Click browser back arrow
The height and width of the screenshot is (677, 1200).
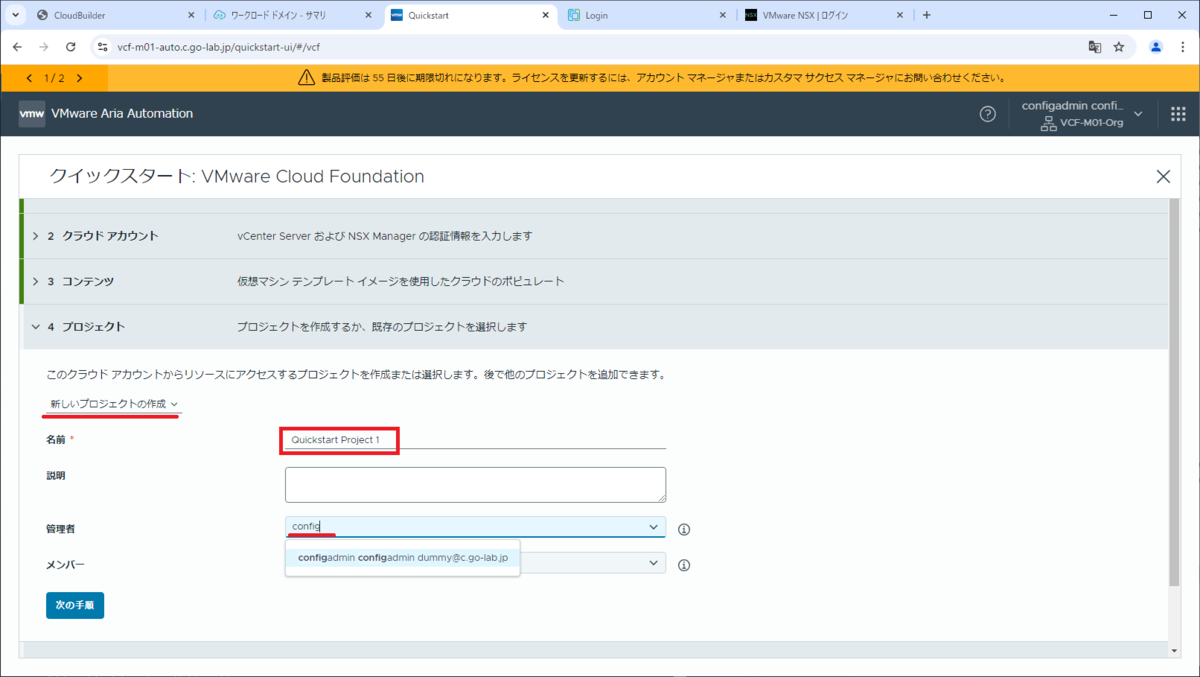pos(17,47)
